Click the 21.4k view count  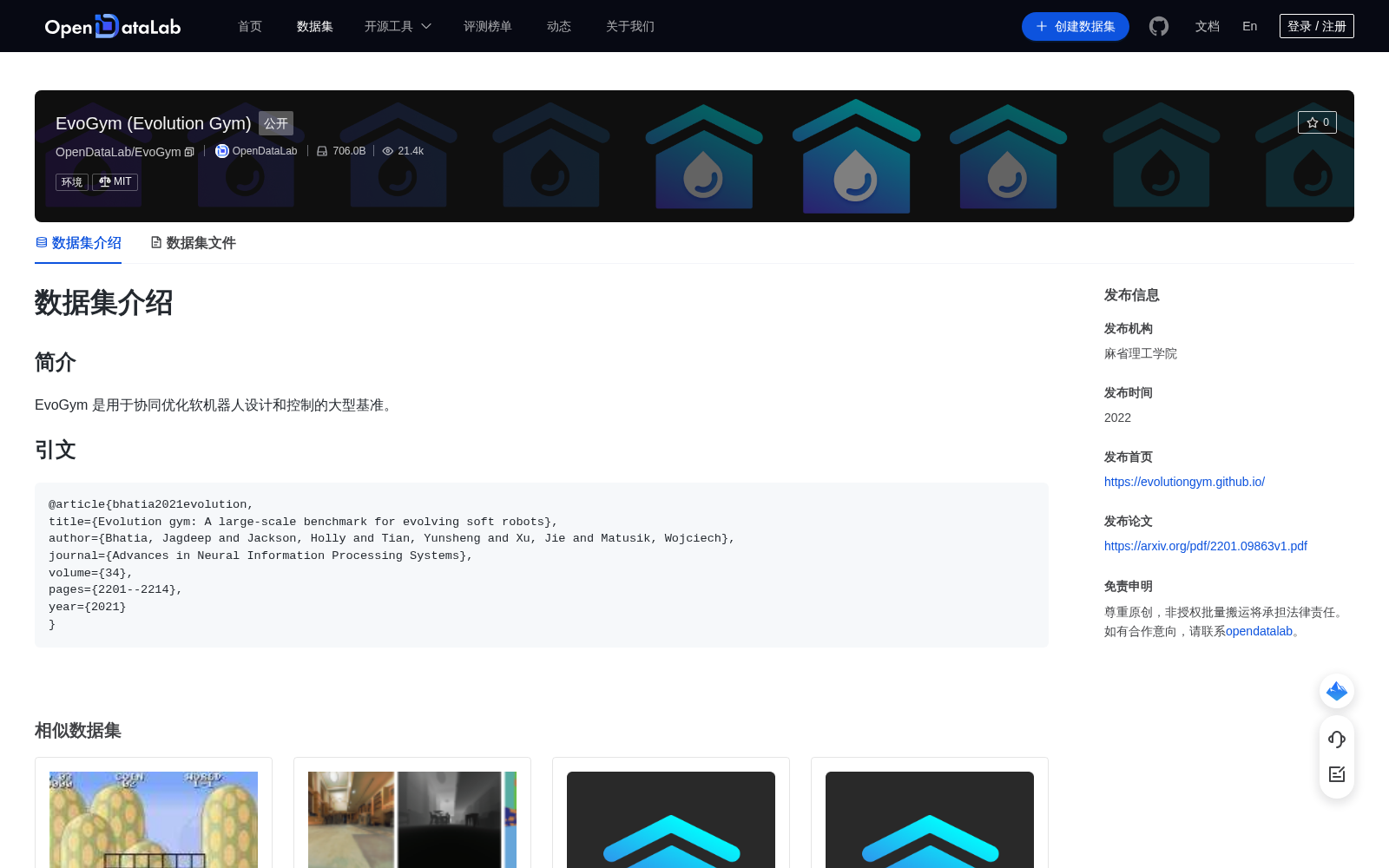[411, 151]
